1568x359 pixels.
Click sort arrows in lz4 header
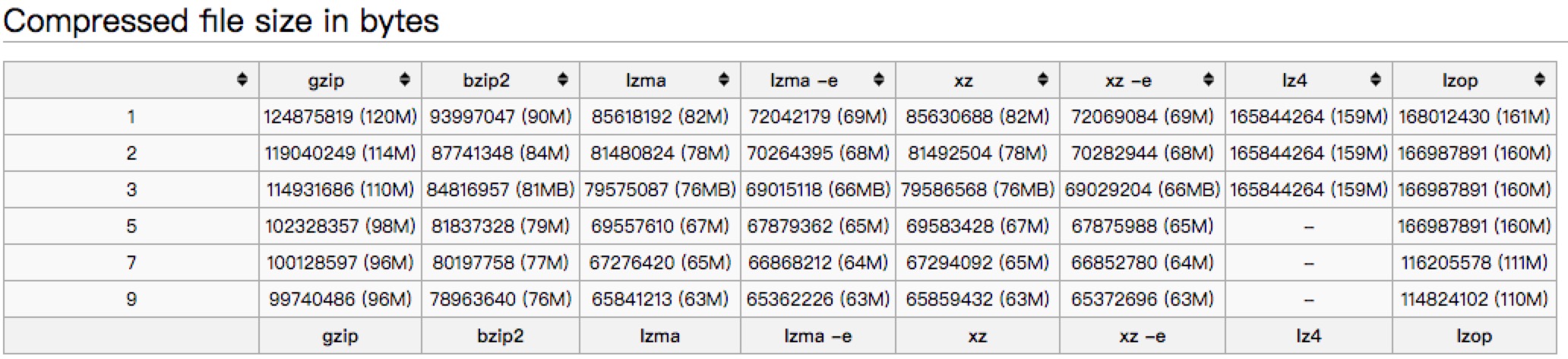pyautogui.click(x=1375, y=80)
